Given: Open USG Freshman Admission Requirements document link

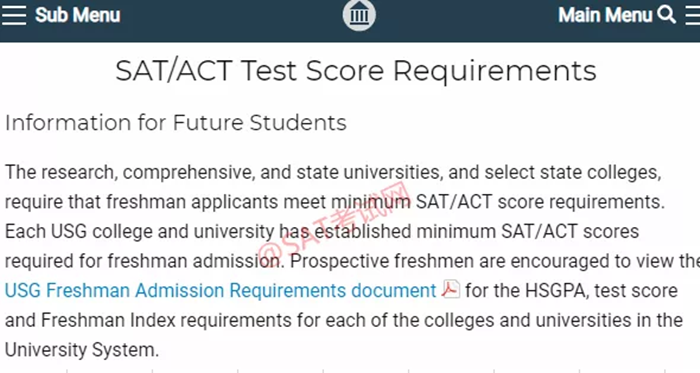Looking at the screenshot, I should coord(221,290).
